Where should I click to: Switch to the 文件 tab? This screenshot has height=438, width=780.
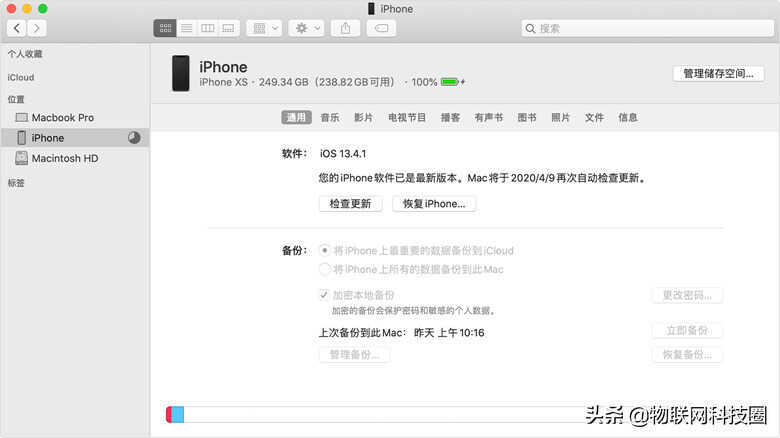coord(594,117)
